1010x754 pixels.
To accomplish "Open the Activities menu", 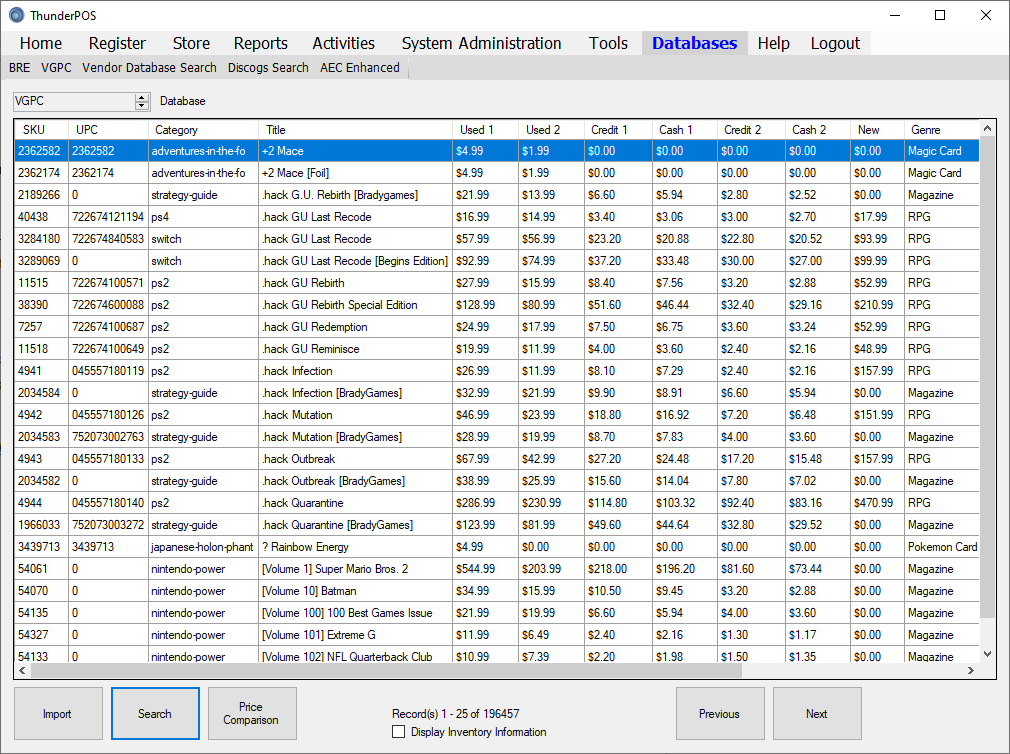I will 343,43.
